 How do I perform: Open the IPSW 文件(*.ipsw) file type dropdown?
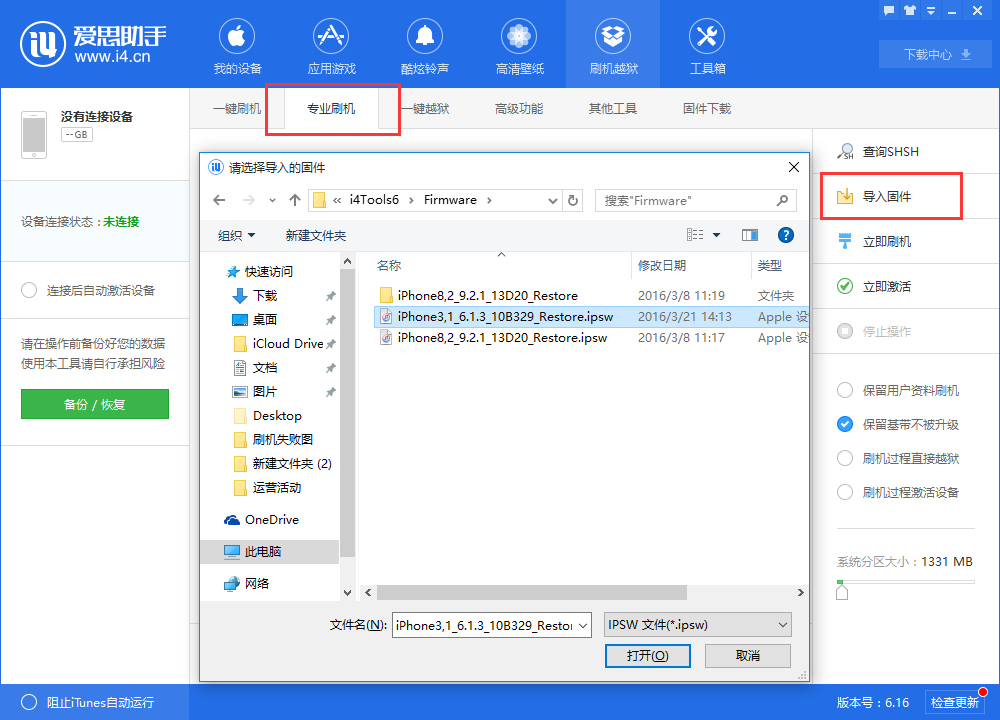[697, 625]
